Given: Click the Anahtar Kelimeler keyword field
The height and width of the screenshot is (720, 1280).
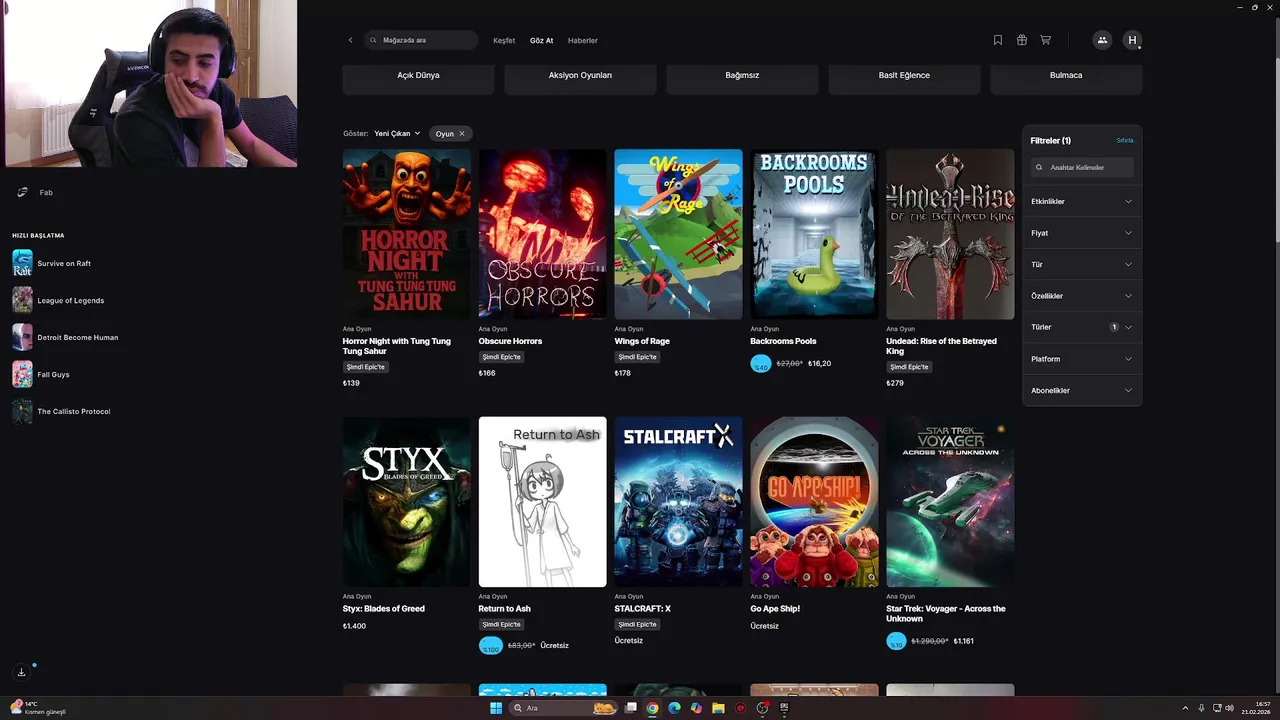Looking at the screenshot, I should 1082,168.
